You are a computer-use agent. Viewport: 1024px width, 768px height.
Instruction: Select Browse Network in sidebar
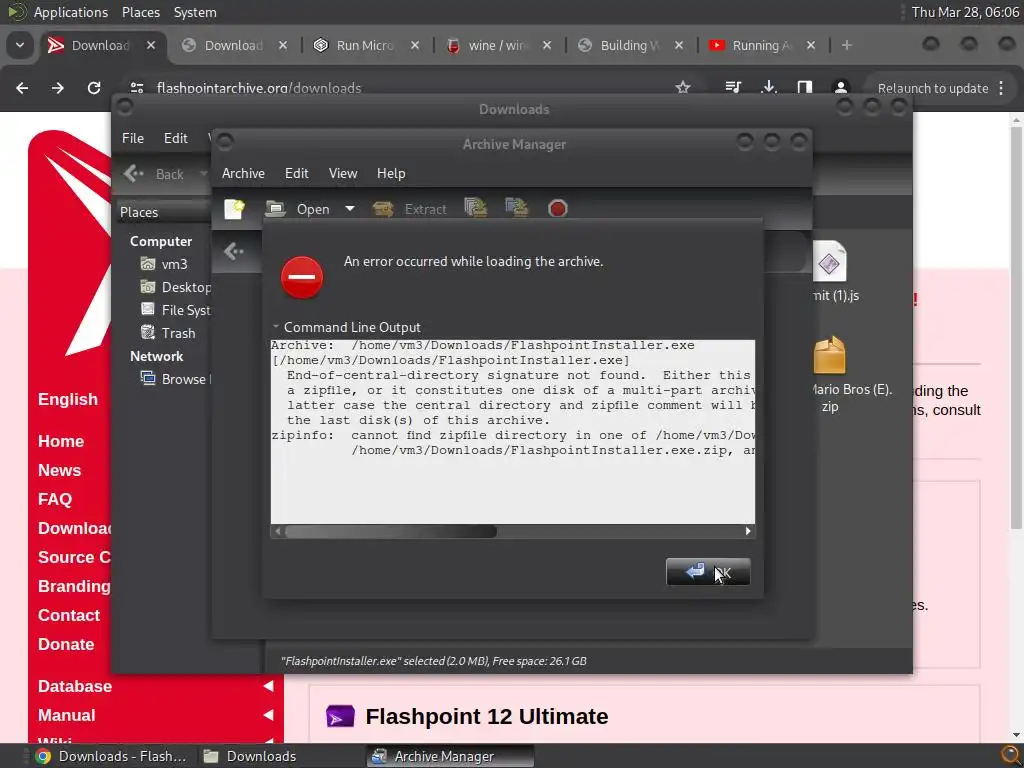tap(175, 379)
